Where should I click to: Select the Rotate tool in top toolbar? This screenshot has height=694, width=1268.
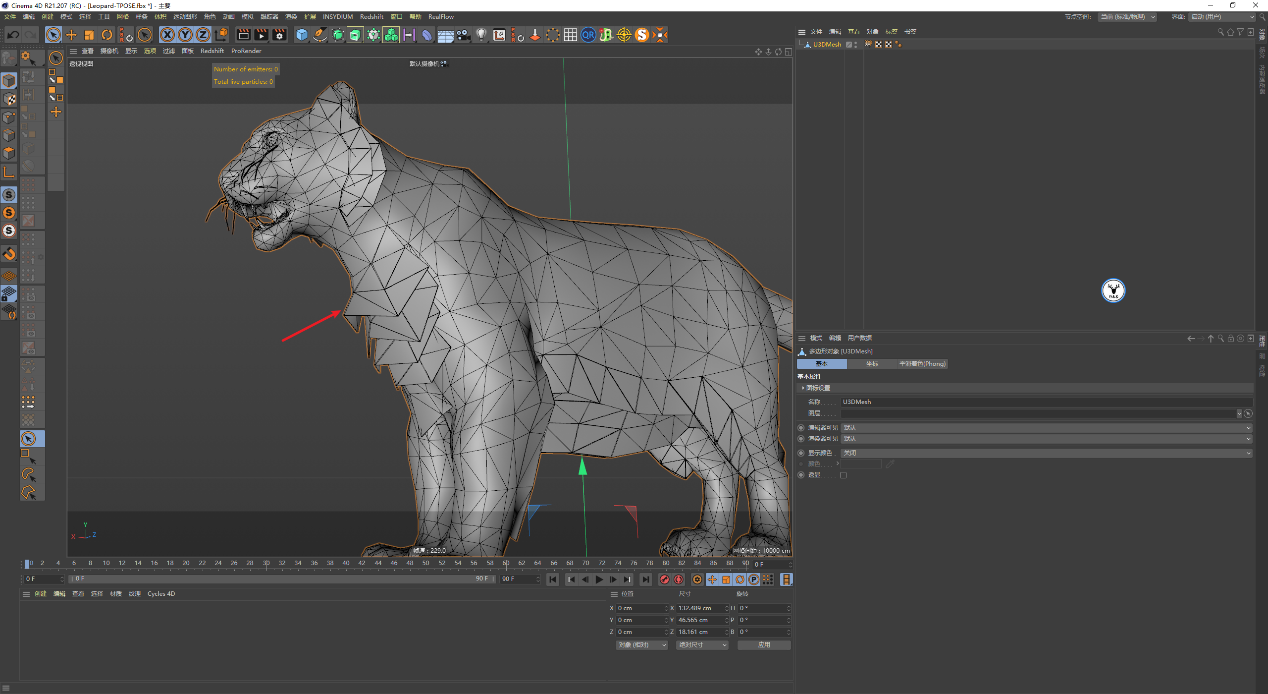tap(106, 35)
